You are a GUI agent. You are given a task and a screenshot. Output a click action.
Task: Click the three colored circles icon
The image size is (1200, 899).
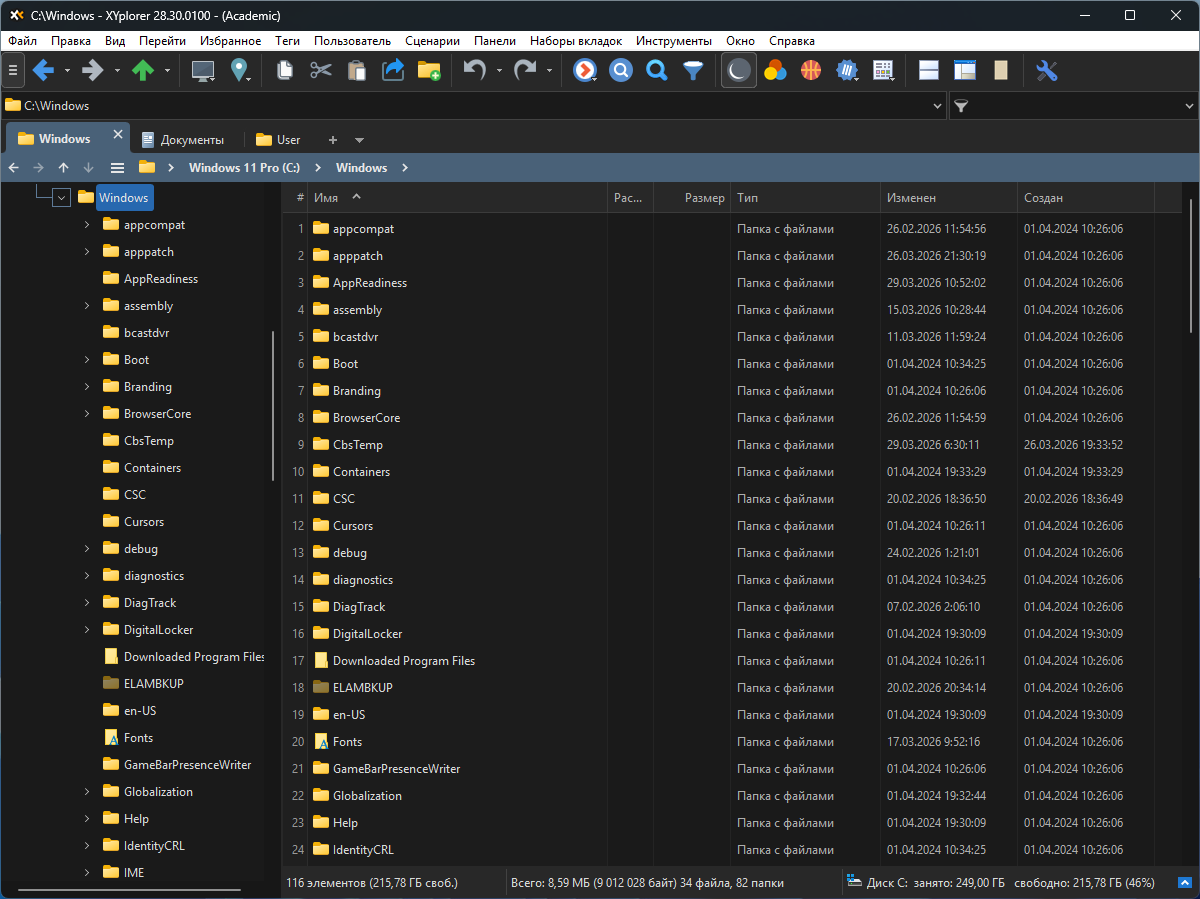[774, 70]
